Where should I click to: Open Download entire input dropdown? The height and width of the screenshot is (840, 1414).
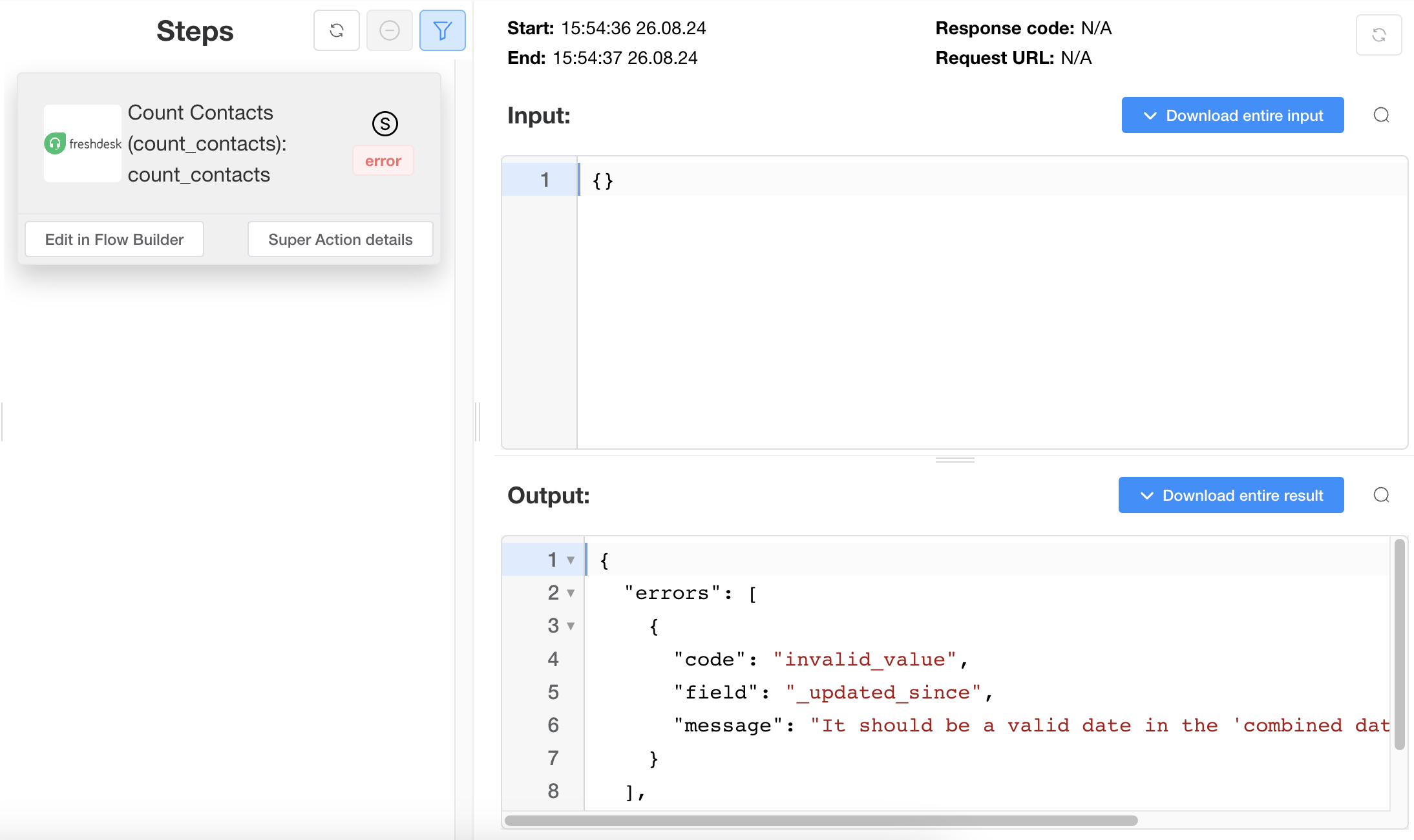pos(1232,115)
